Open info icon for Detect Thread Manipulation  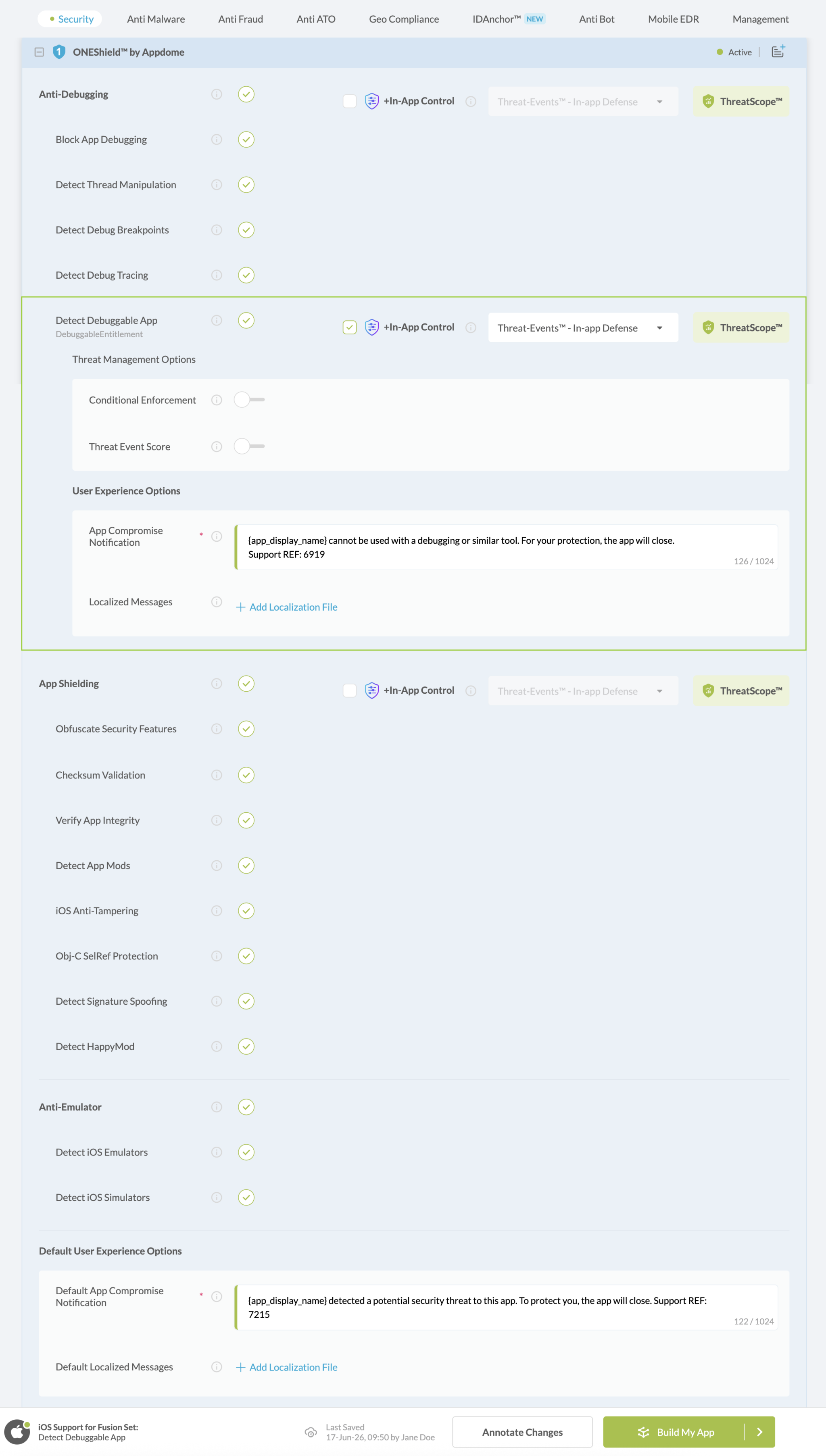pyautogui.click(x=217, y=185)
